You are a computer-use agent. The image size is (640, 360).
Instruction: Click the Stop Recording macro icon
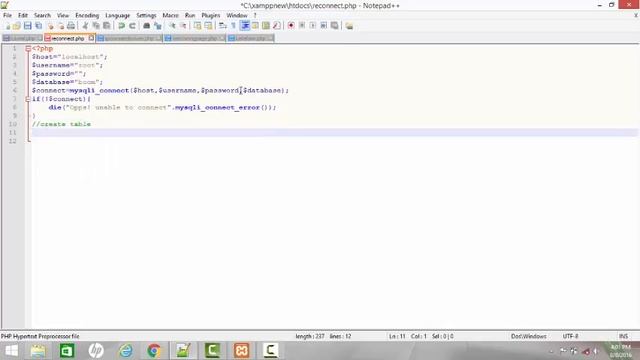click(x=302, y=26)
